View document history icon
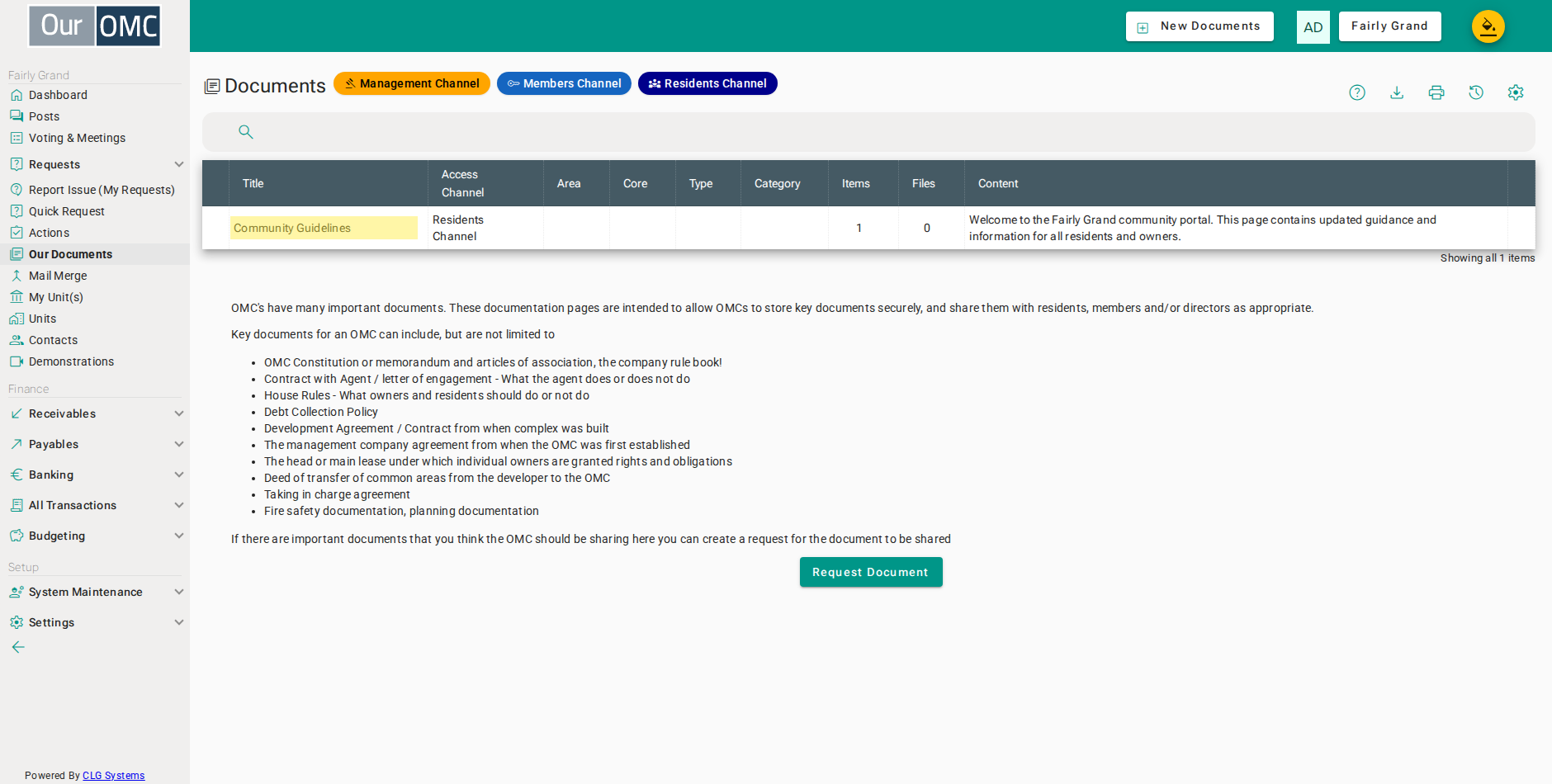1552x784 pixels. tap(1476, 92)
